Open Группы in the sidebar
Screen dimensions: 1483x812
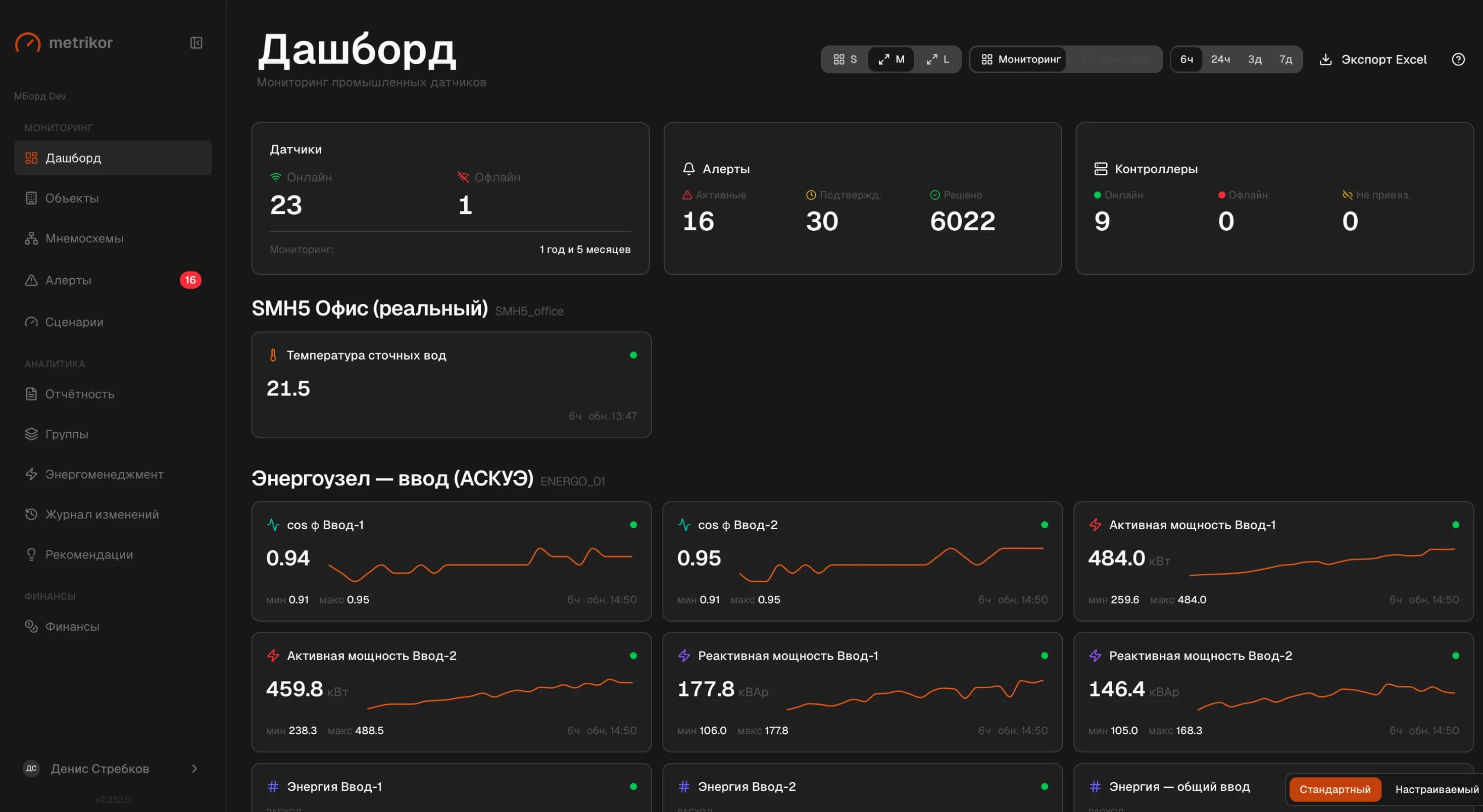tap(113, 434)
